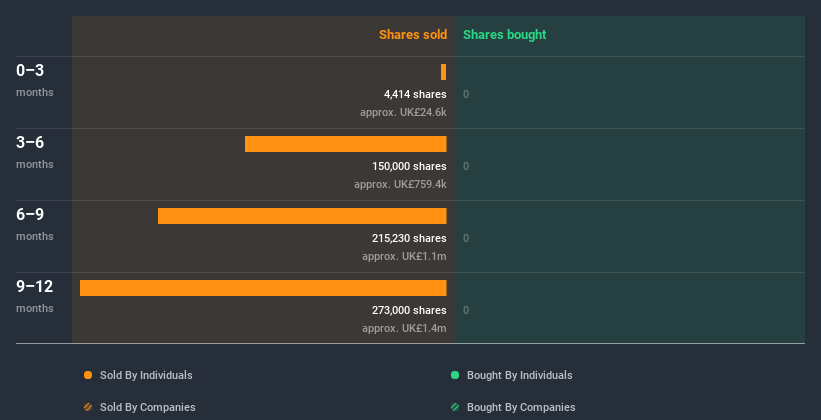Image resolution: width=821 pixels, height=420 pixels.
Task: Click the Shares bought column header
Action: pos(505,35)
